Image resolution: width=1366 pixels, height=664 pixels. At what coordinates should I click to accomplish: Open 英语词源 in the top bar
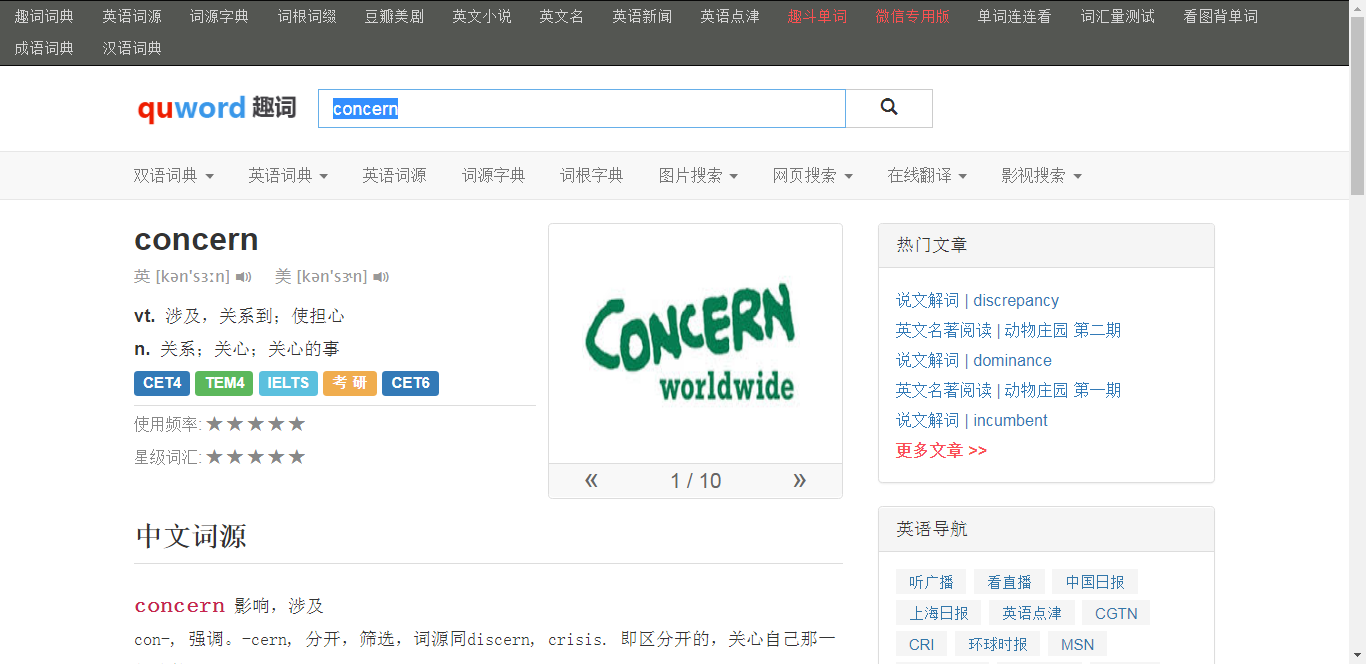tap(132, 16)
